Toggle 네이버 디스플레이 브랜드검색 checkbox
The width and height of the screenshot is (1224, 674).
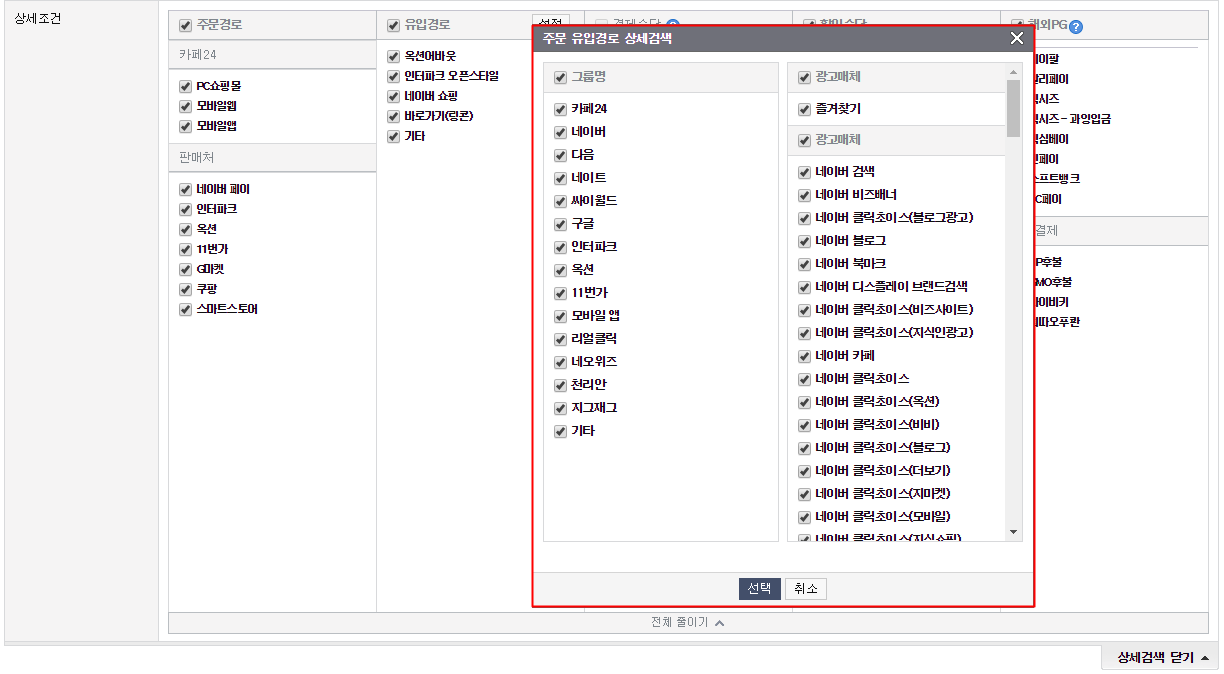coord(804,287)
